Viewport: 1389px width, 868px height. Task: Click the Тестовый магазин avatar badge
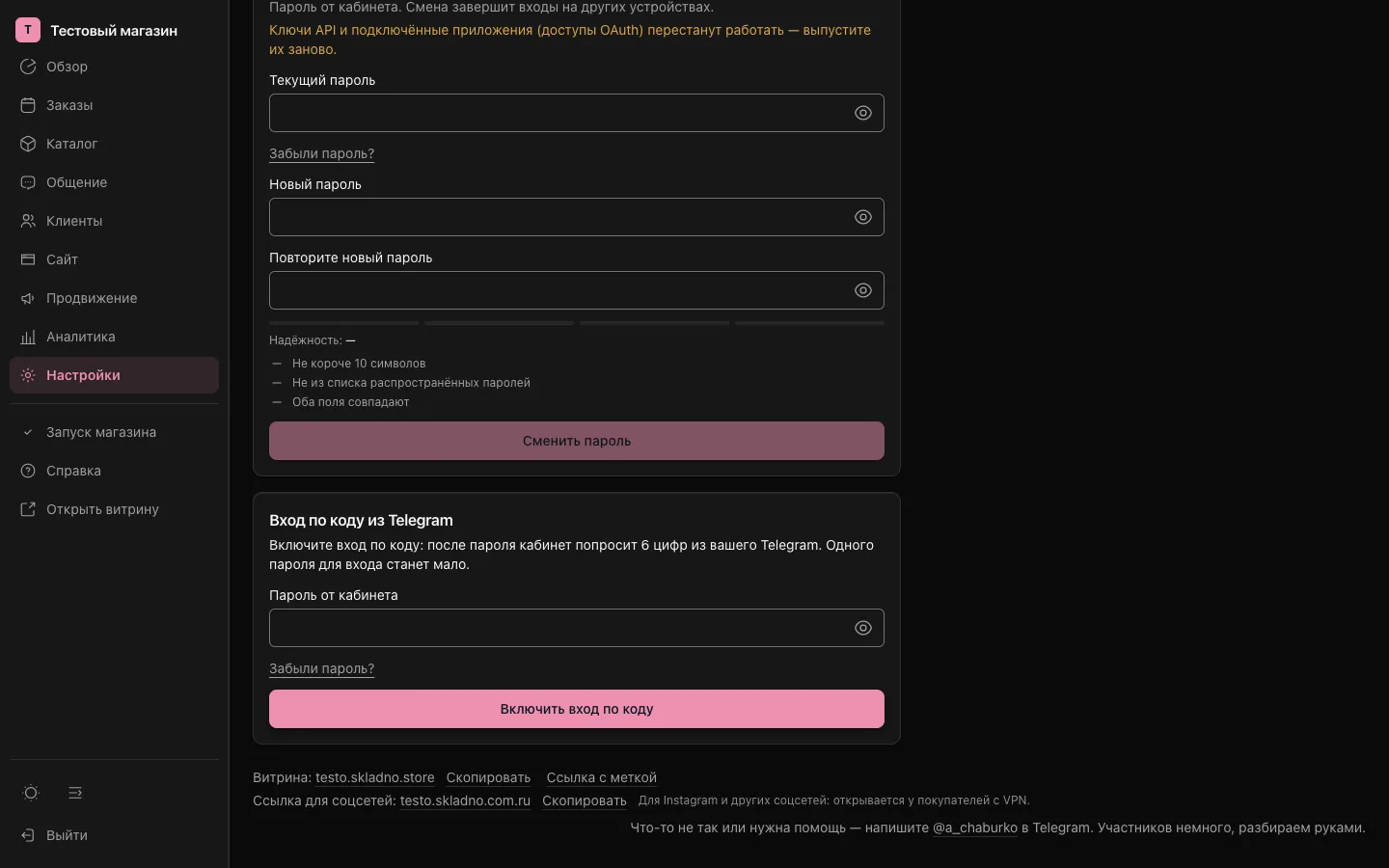pyautogui.click(x=28, y=30)
